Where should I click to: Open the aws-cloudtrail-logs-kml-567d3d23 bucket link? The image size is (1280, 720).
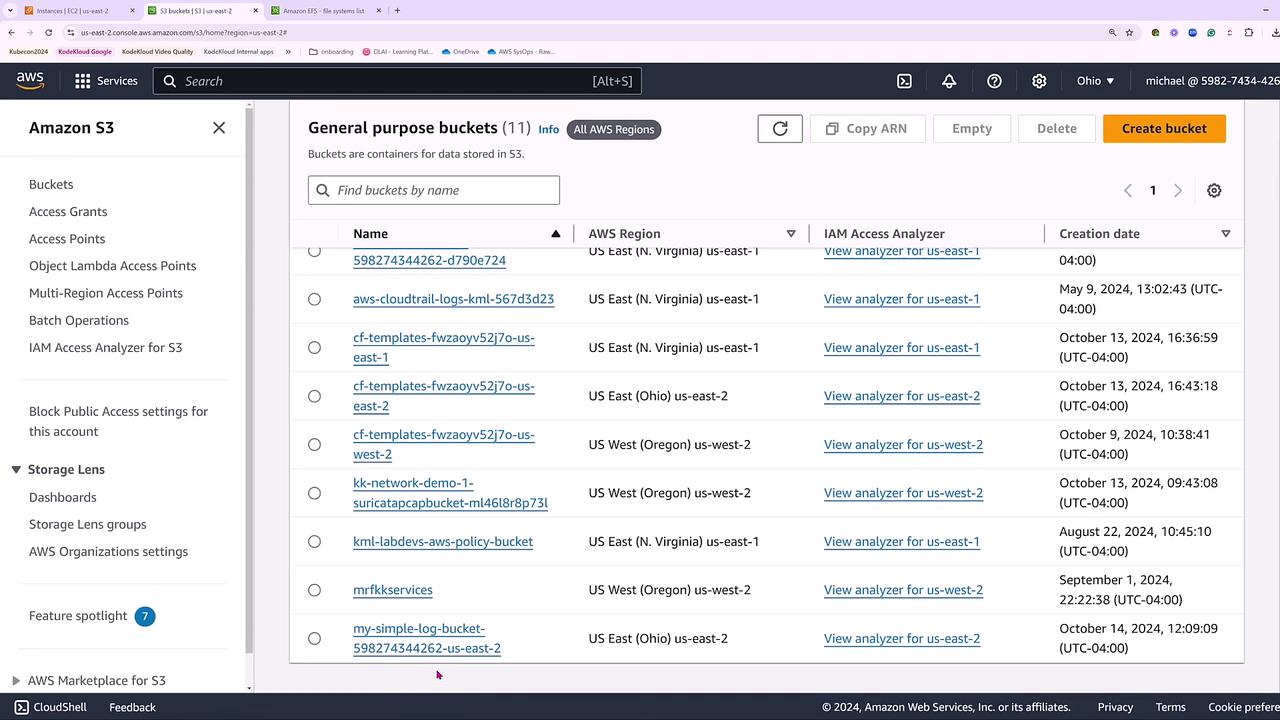[453, 299]
